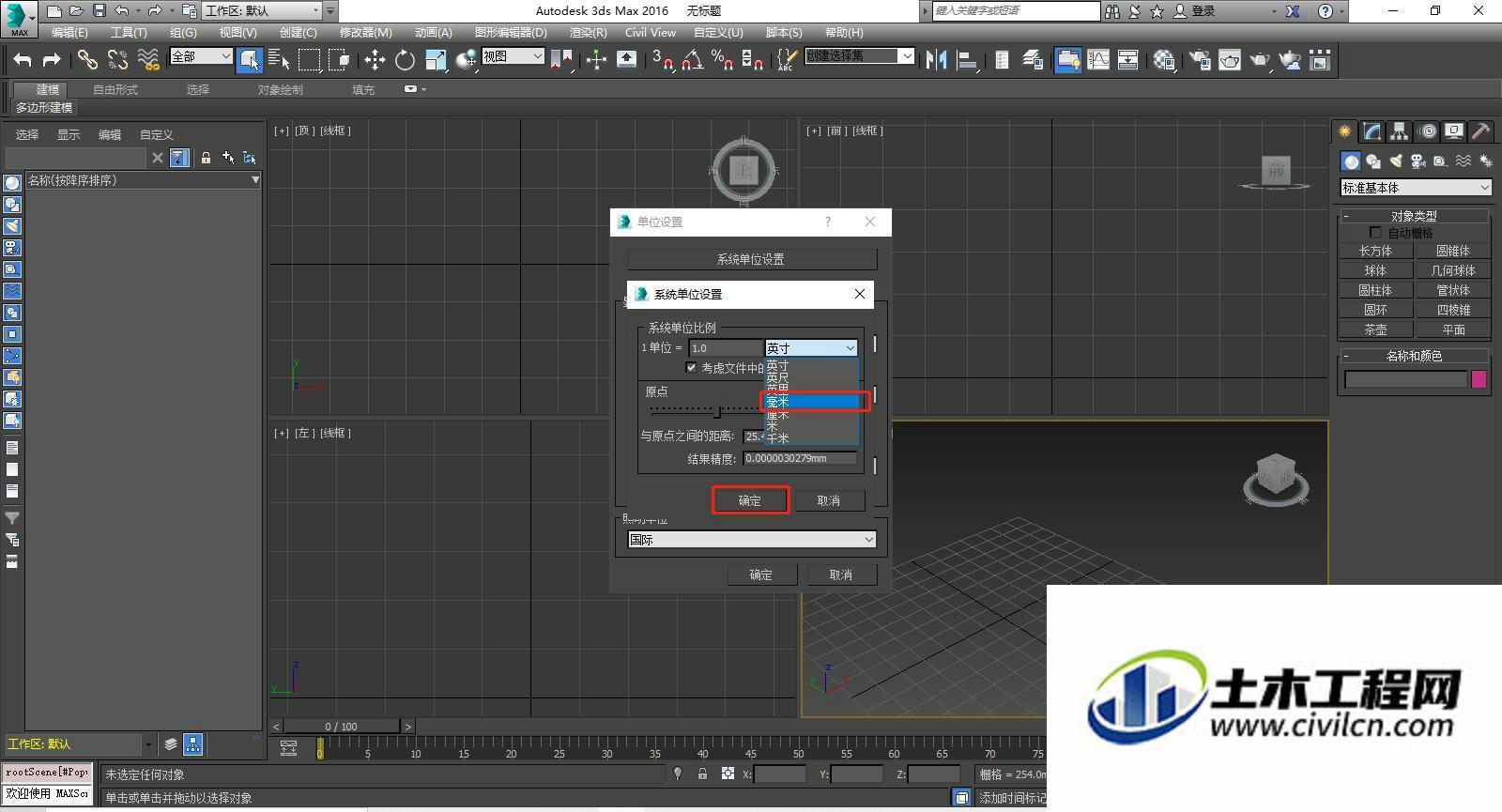The height and width of the screenshot is (812, 1502).
Task: Switch to the Hierarchy command panel tab
Action: tap(1400, 131)
